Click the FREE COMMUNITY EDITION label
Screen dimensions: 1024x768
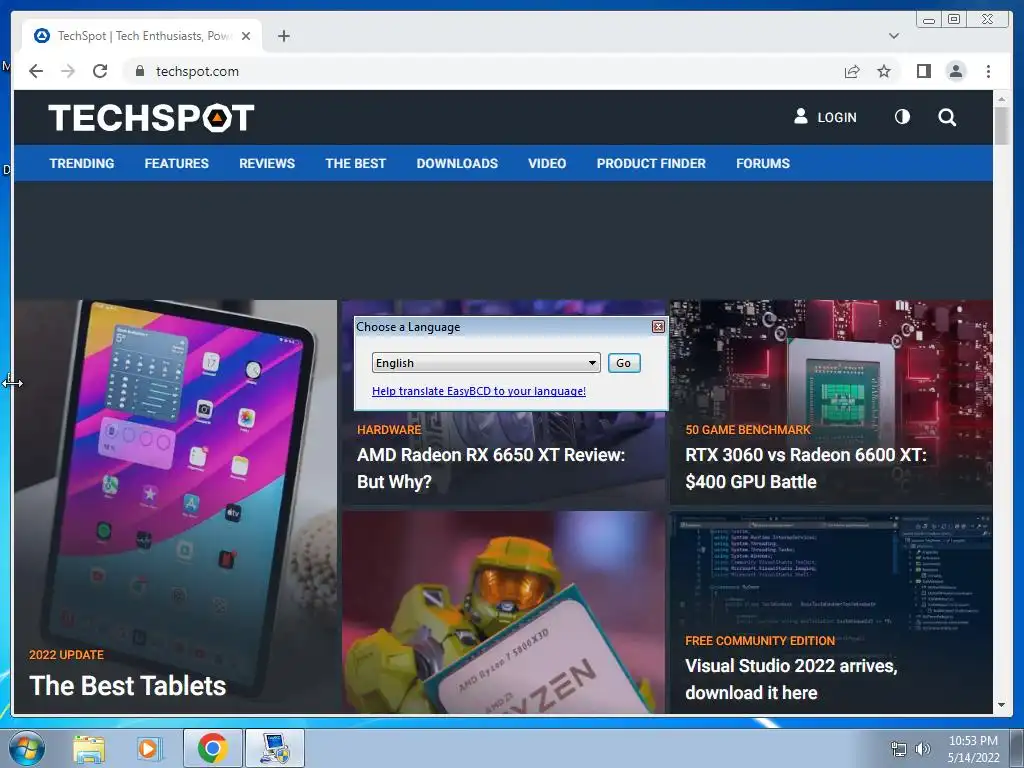[760, 641]
